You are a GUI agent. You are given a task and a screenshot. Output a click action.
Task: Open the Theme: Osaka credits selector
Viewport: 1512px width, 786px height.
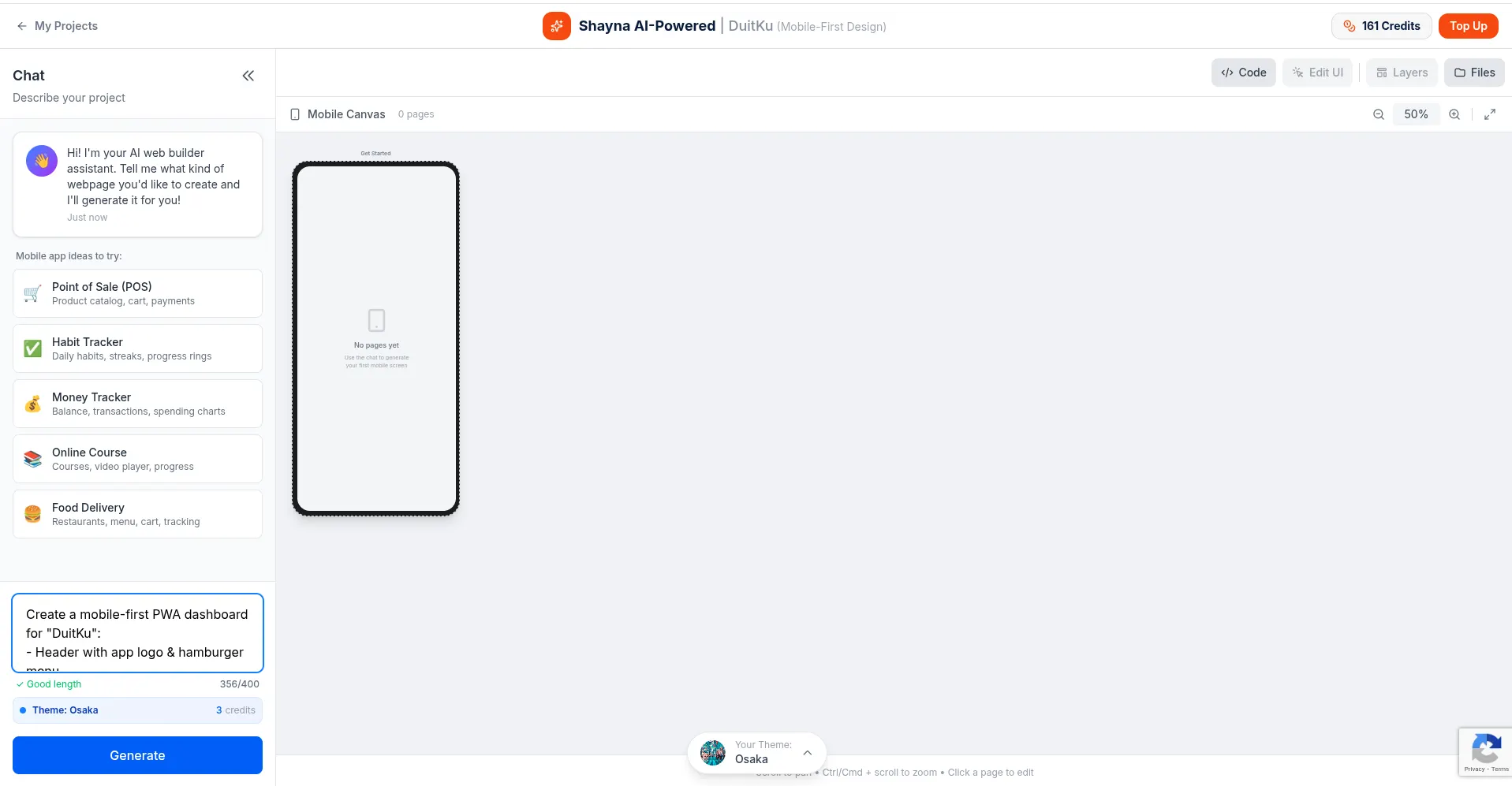[137, 710]
